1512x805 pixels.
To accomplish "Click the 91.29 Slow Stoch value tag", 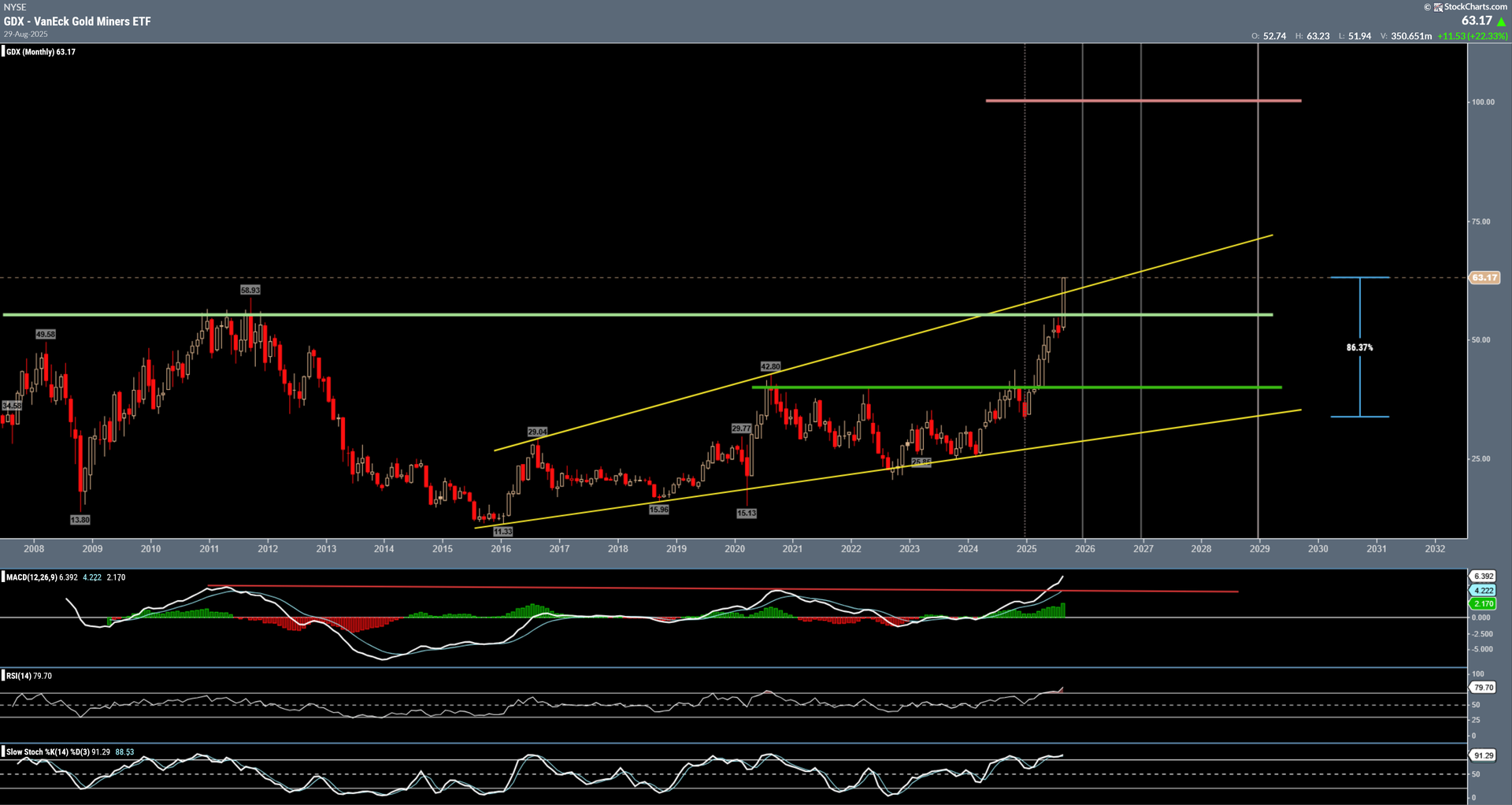I will click(x=1483, y=755).
